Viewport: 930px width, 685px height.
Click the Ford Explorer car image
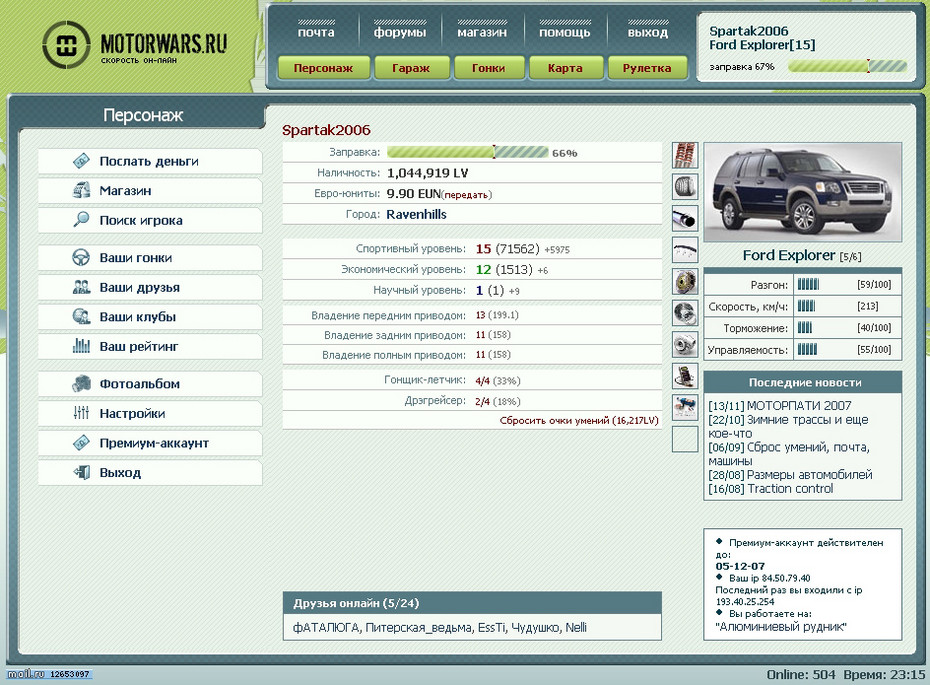(803, 192)
